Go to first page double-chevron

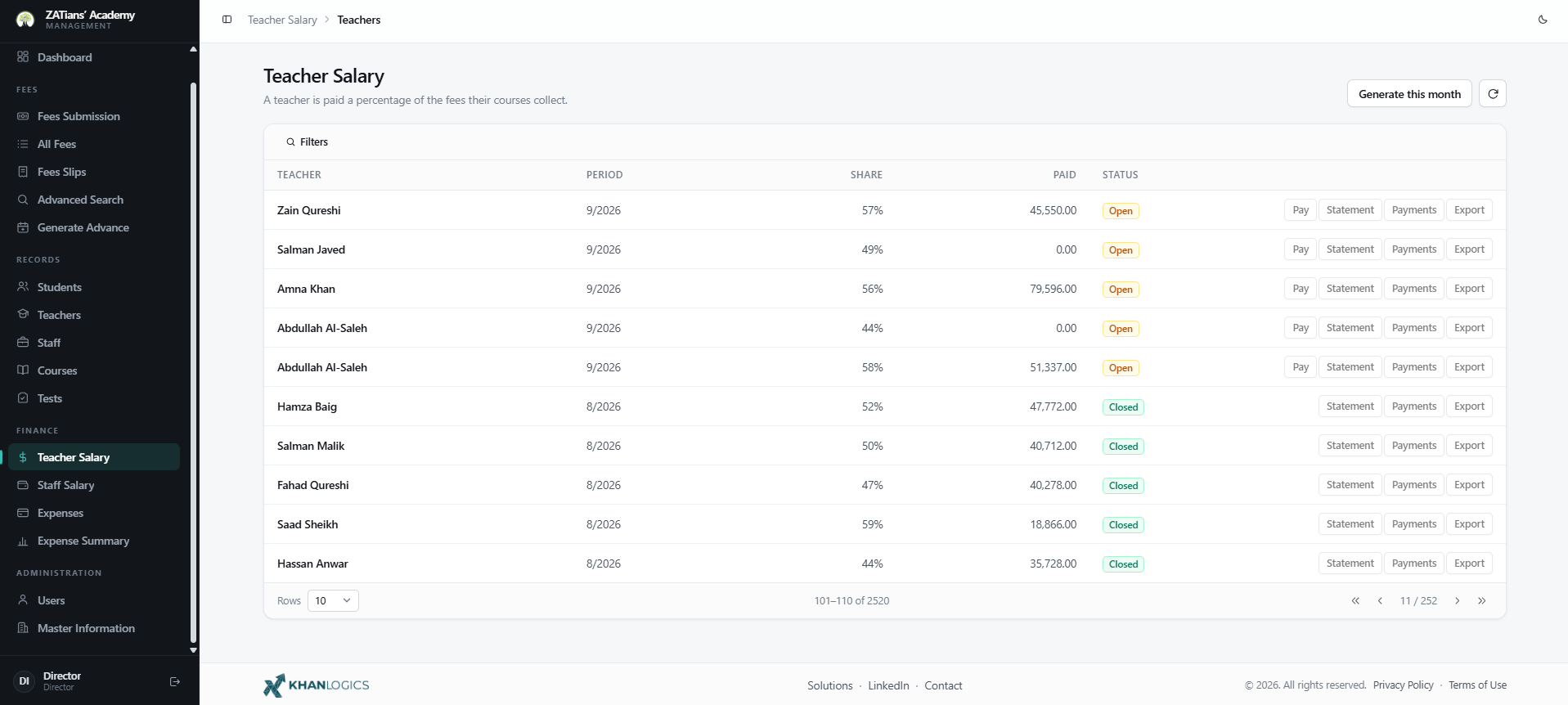pyautogui.click(x=1355, y=601)
